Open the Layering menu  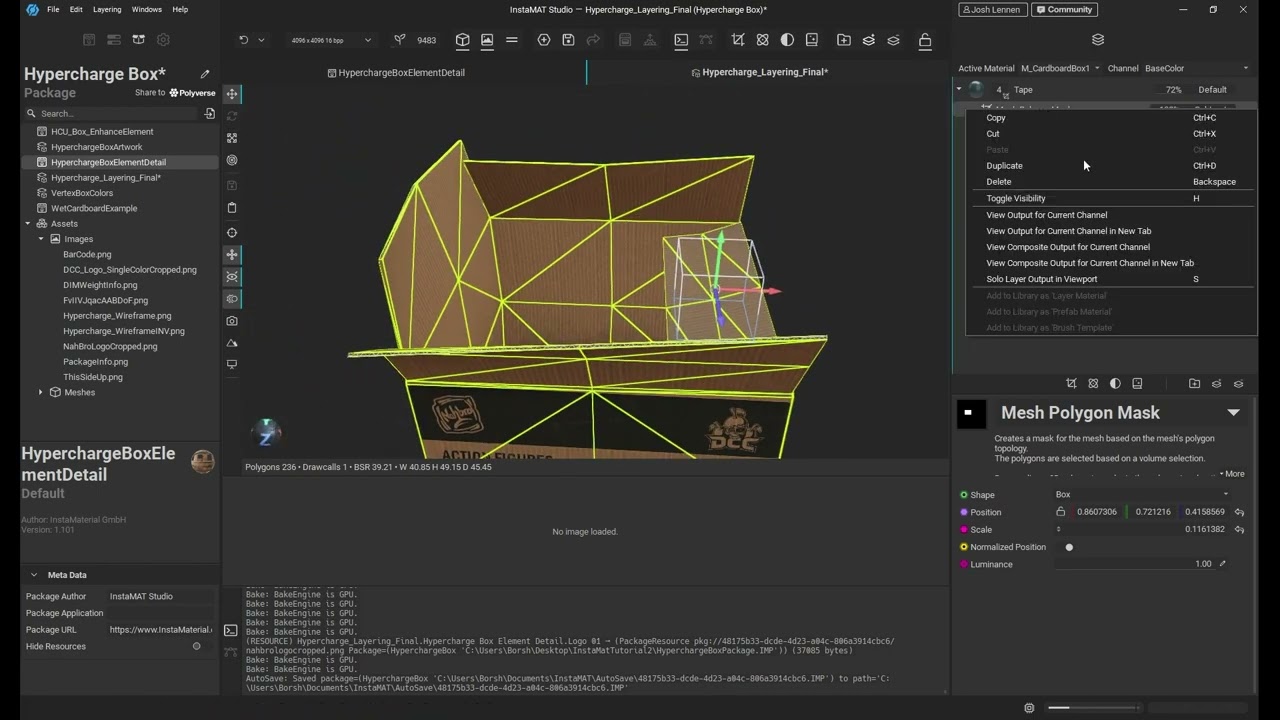pos(107,10)
